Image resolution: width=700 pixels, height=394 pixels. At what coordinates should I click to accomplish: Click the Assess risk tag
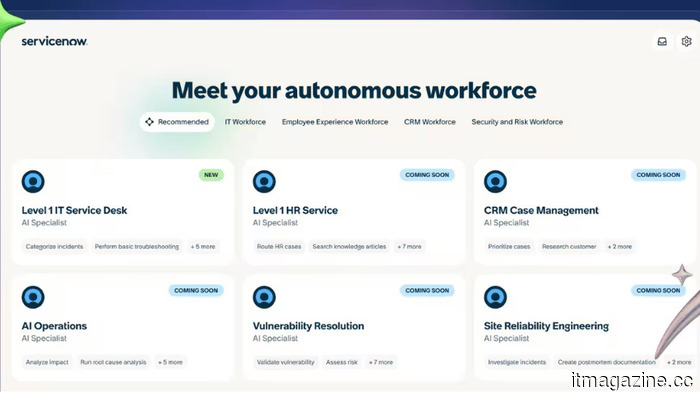(x=342, y=362)
